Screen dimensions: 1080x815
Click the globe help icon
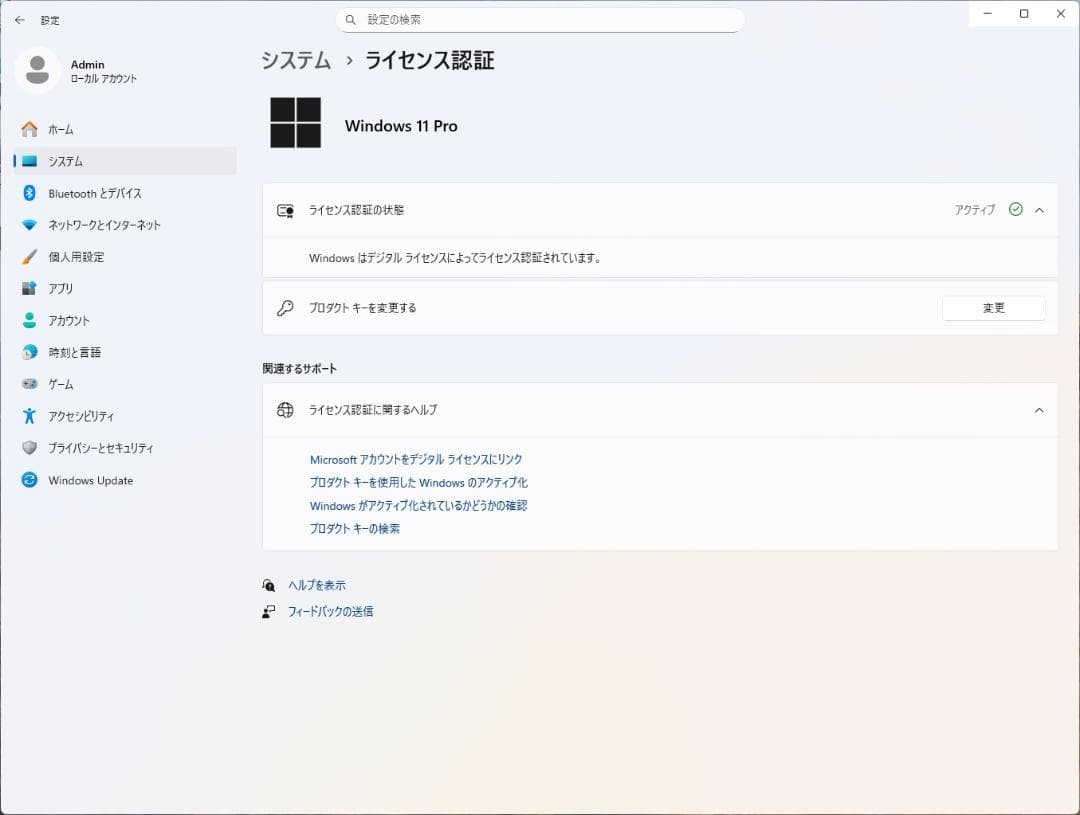coord(285,410)
